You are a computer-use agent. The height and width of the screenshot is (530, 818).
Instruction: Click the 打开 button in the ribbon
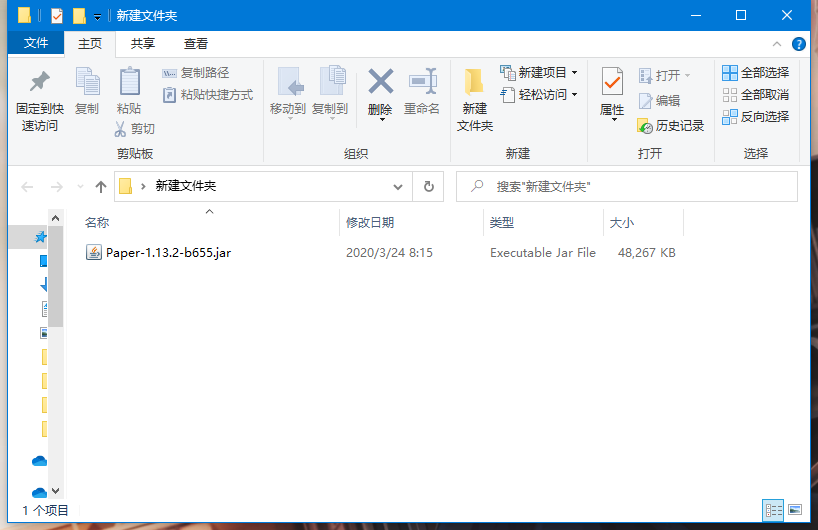(664, 76)
